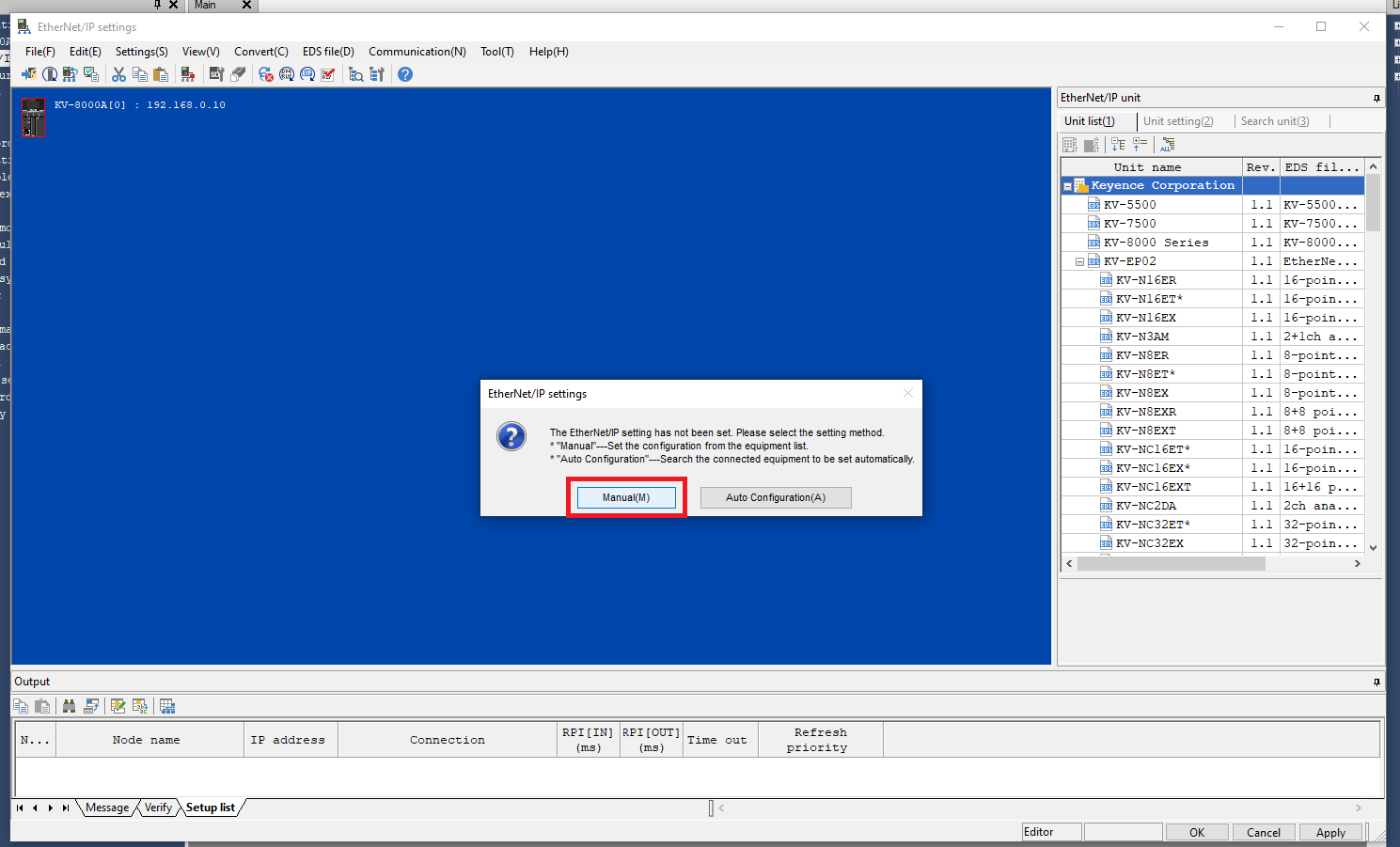Select KV-N3AM in the unit list
1400x847 pixels.
(1142, 337)
